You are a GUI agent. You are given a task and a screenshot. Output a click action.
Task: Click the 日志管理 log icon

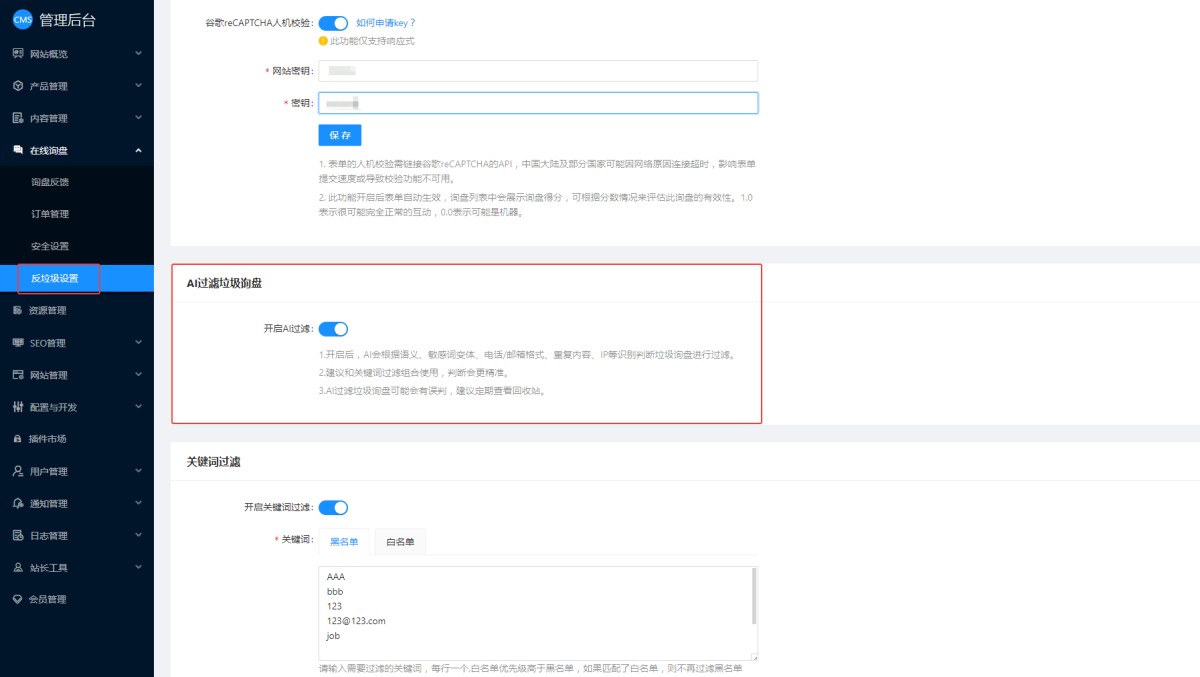point(18,535)
